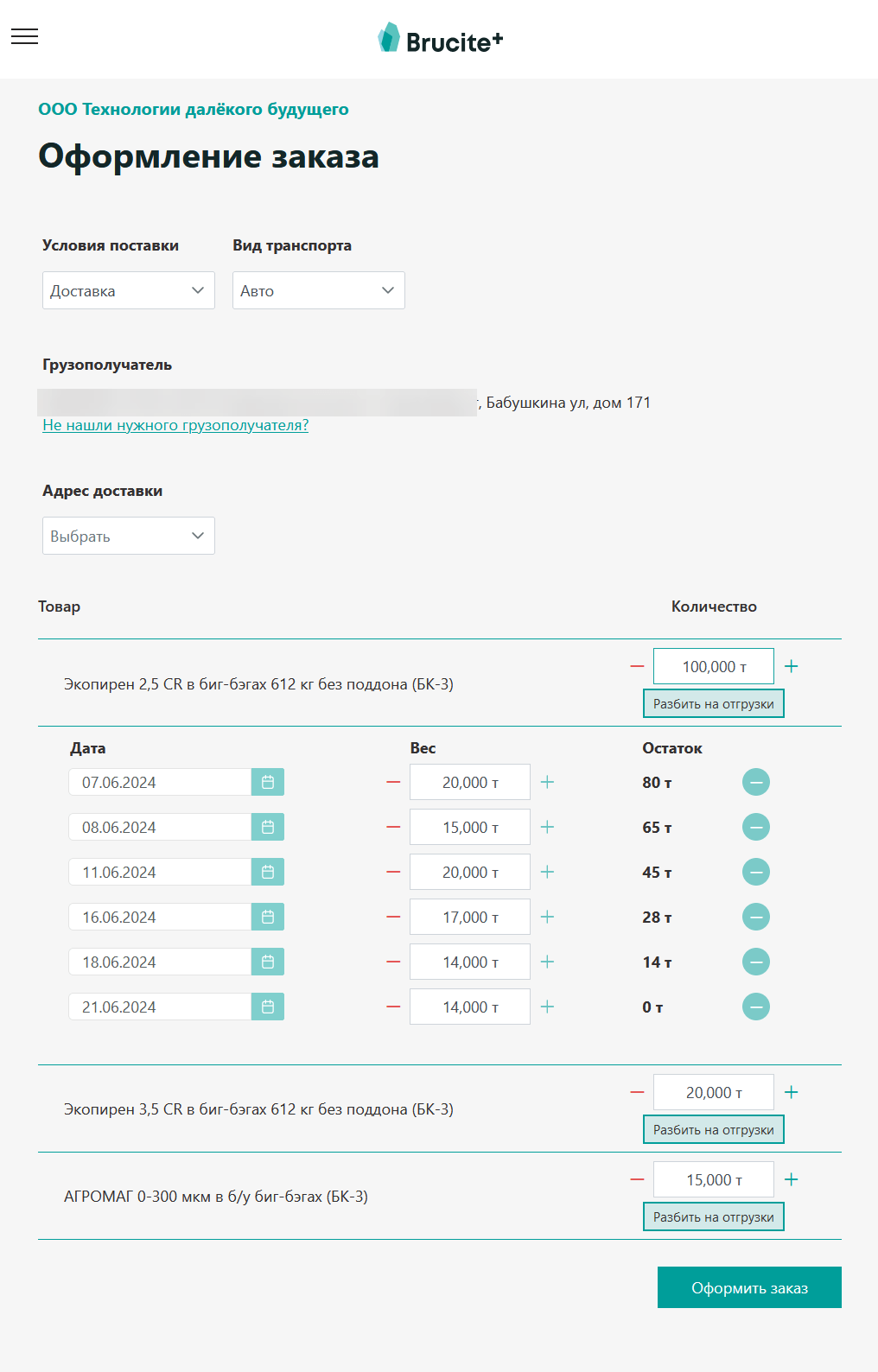Screen dimensions: 878x1372
Task: Remove the 08.06.2024 shipment row
Action: (x=756, y=828)
